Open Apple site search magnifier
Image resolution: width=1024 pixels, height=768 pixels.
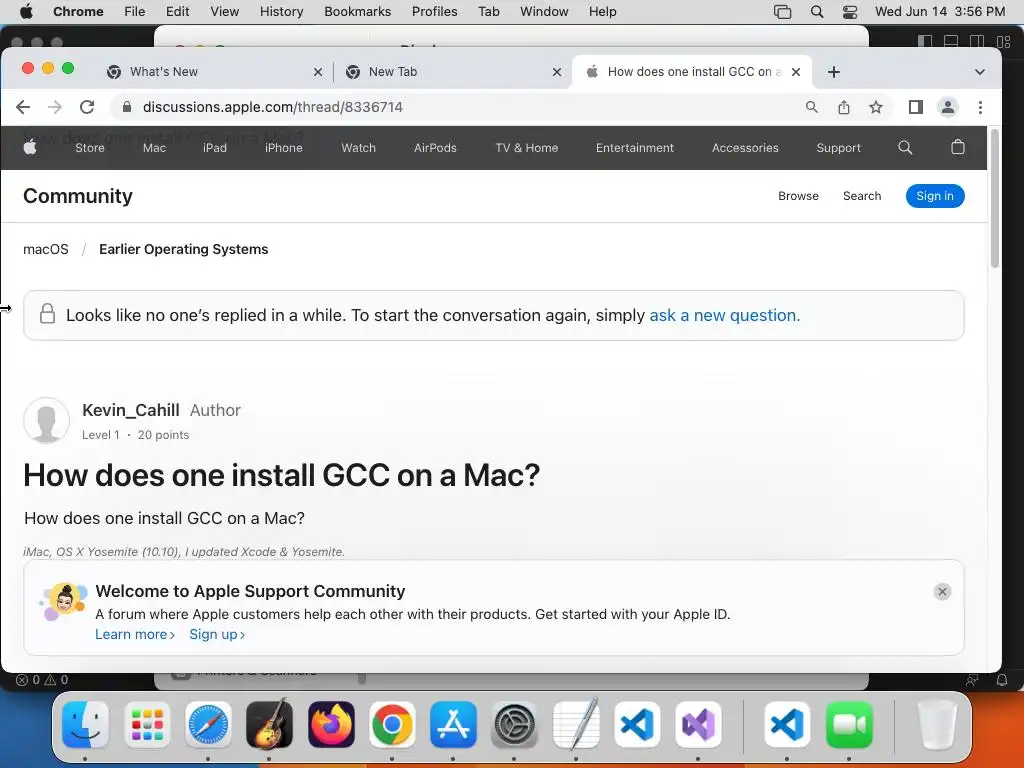pyautogui.click(x=905, y=148)
